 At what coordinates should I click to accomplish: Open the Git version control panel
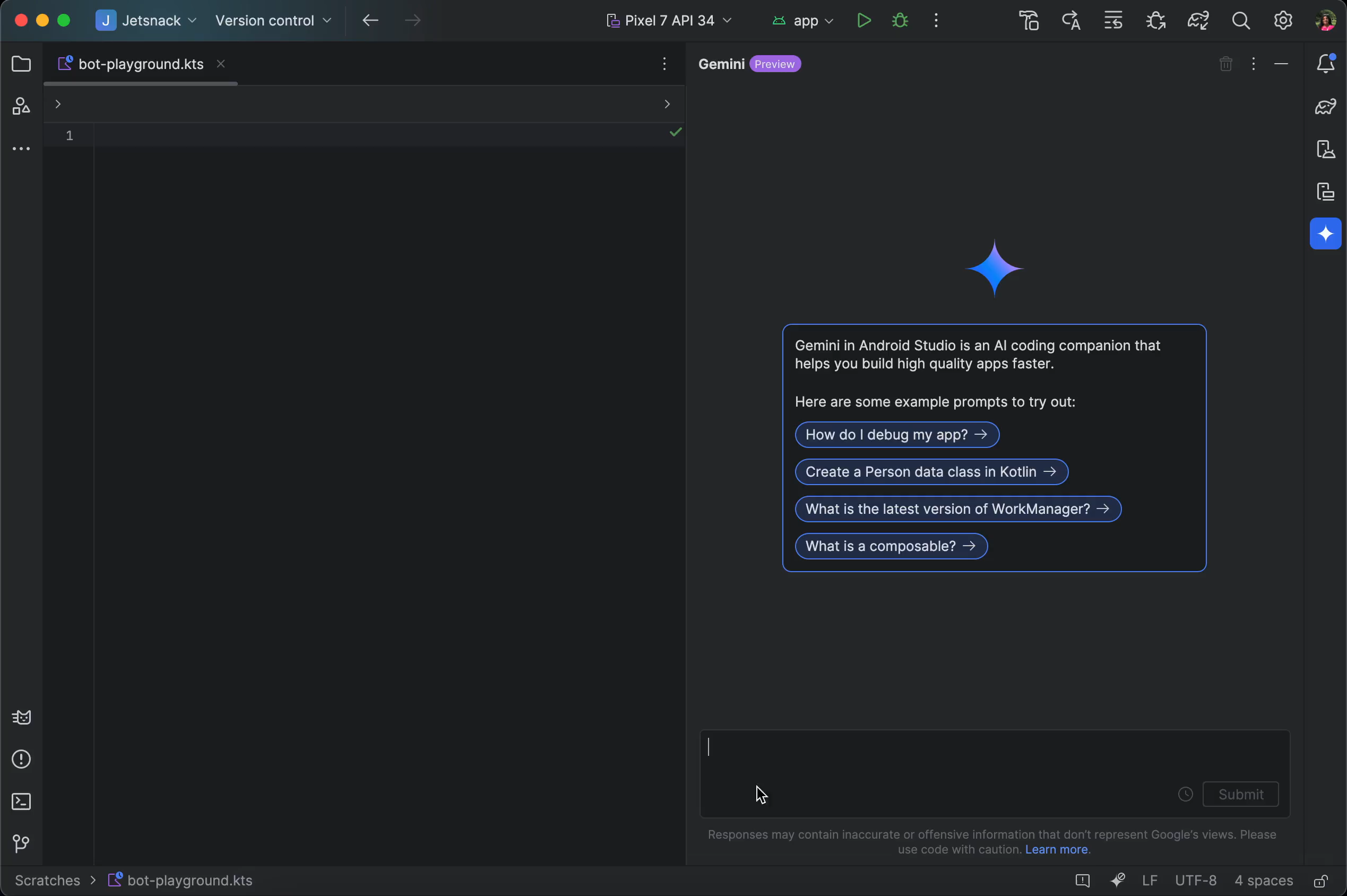[x=21, y=844]
